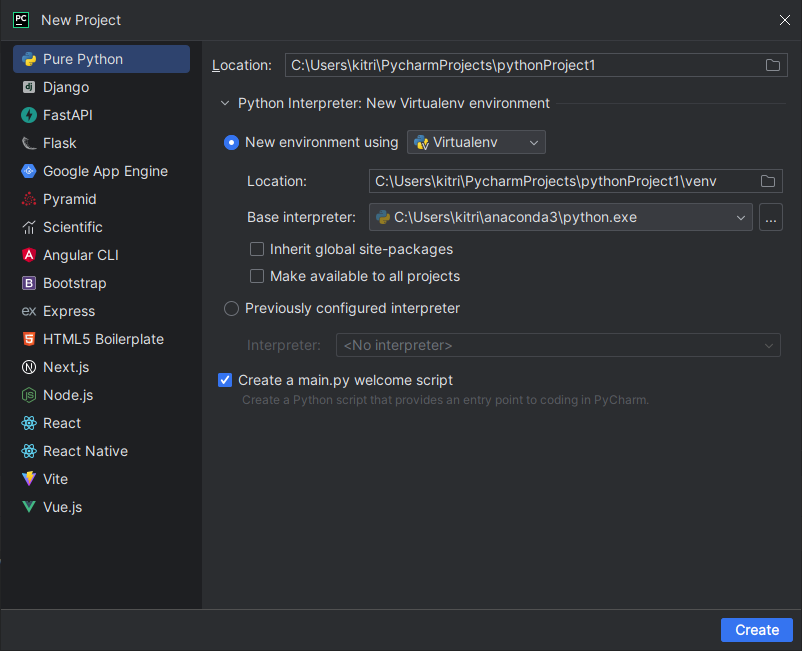This screenshot has width=802, height=651.
Task: Select the Pure Python icon
Action: click(29, 59)
